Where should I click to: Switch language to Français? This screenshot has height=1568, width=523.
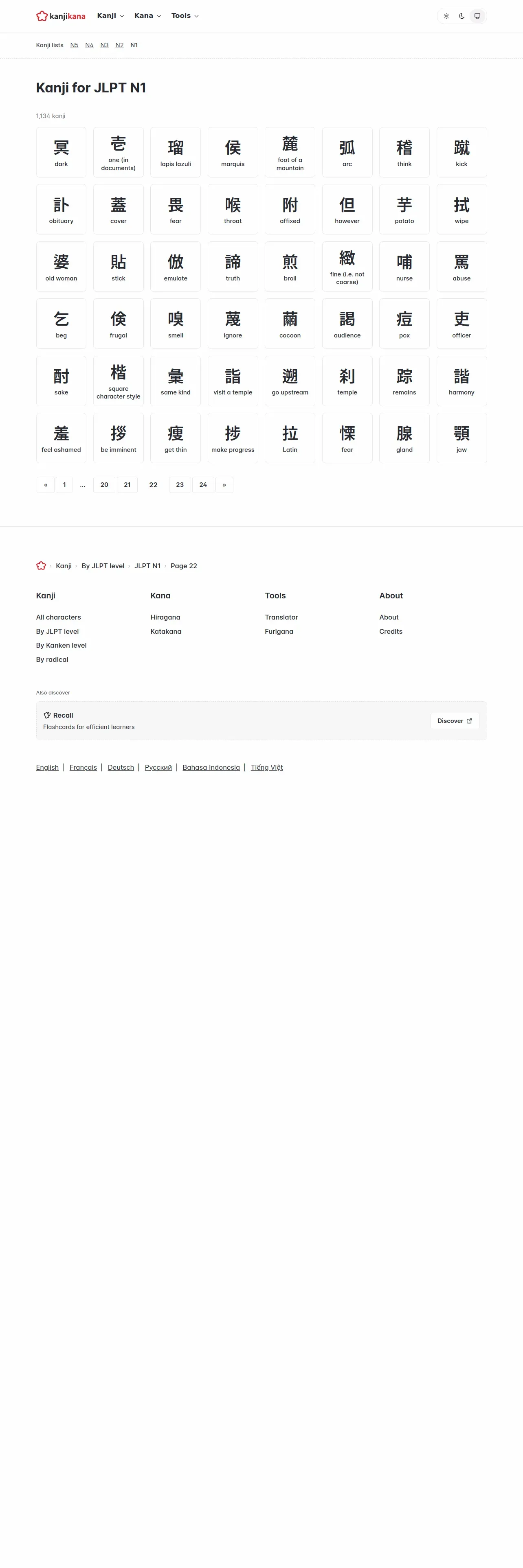point(84,768)
